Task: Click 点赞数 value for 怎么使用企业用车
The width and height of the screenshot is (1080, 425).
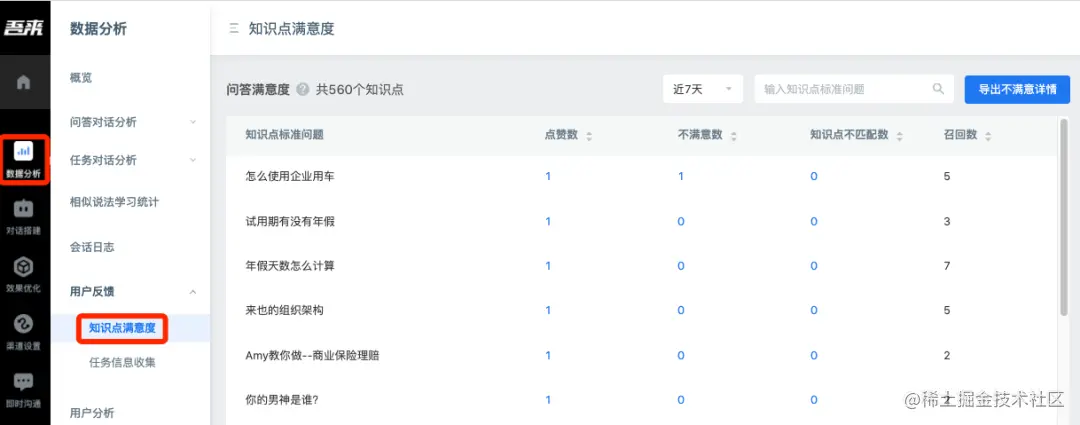Action: 548,176
